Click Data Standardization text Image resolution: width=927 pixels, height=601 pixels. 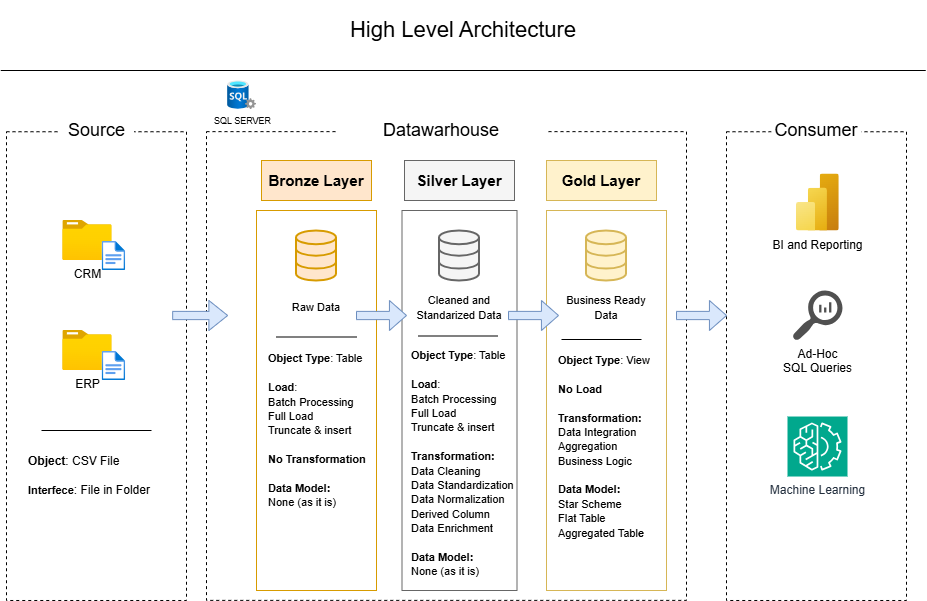[x=462, y=485]
